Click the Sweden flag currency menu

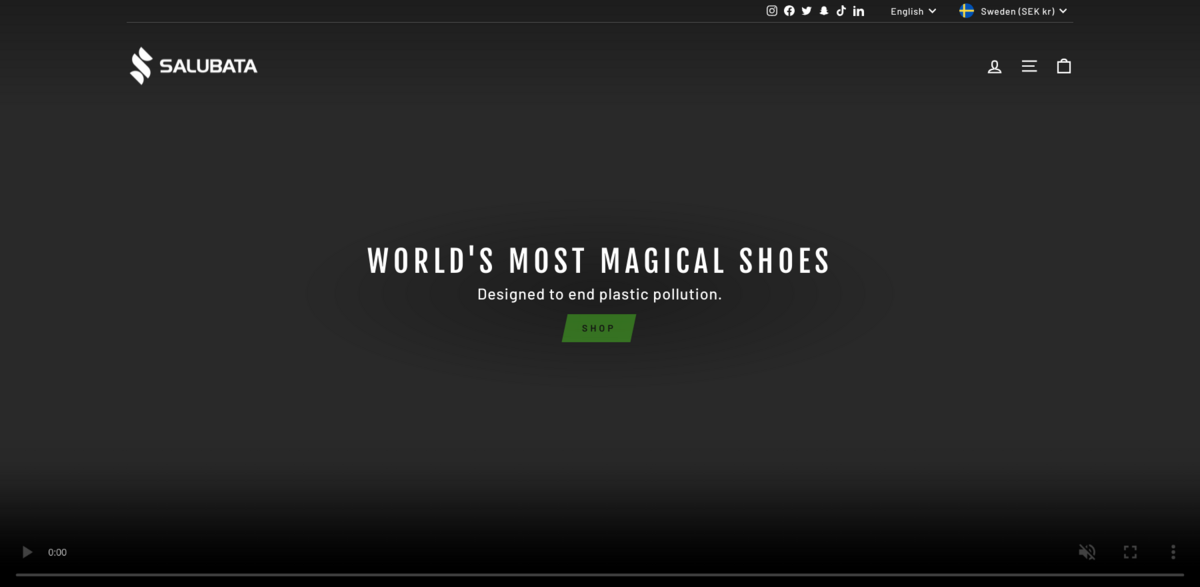tap(965, 11)
